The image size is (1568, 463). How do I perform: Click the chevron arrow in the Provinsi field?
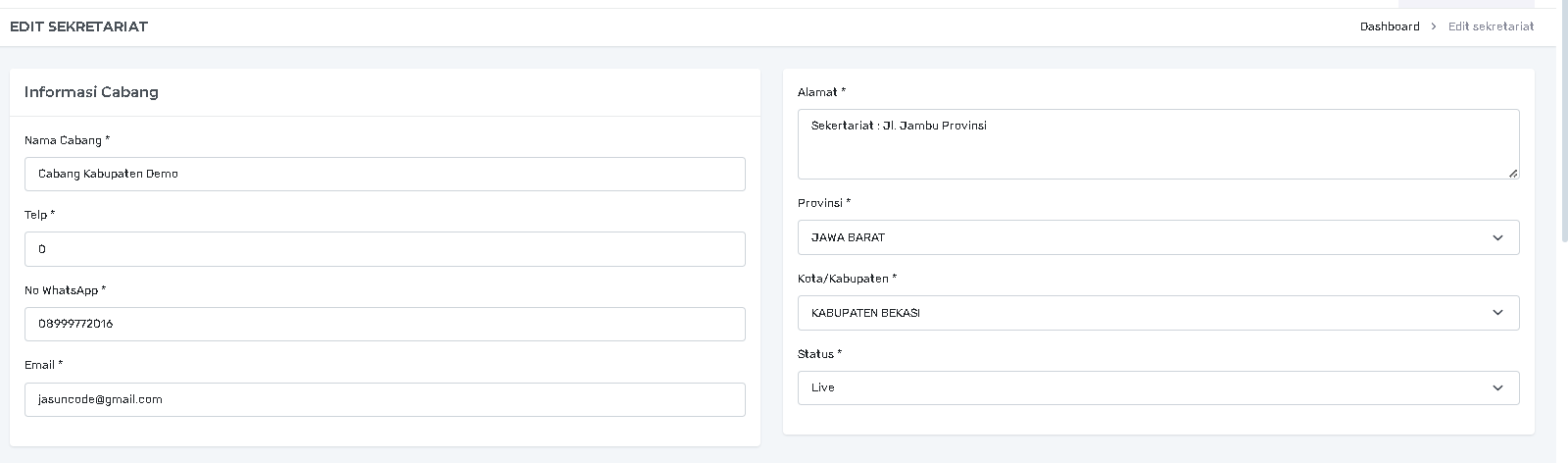(x=1496, y=237)
